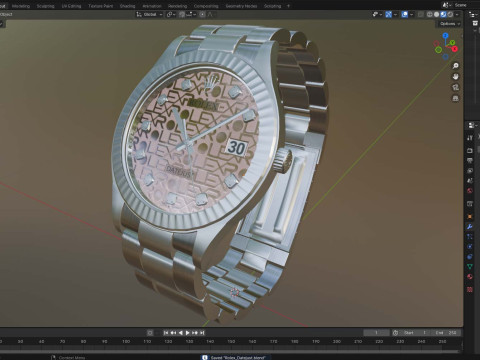
Task: Click the hand pan view icon
Action: point(455,77)
